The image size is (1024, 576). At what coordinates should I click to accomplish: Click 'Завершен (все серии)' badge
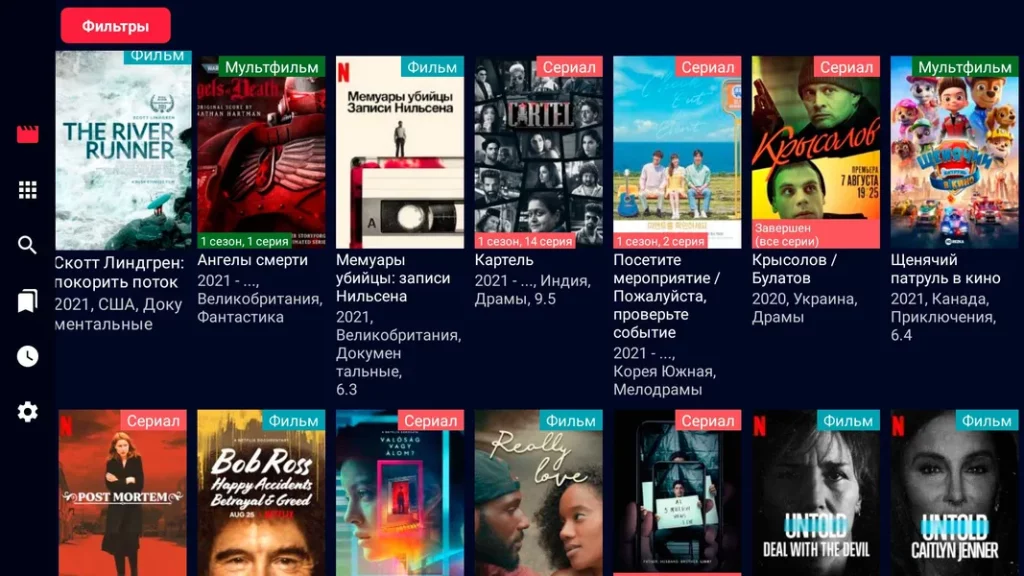point(816,234)
